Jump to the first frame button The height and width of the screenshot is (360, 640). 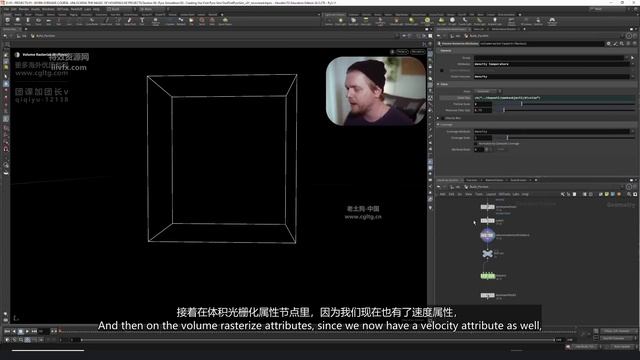pyautogui.click(x=7, y=331)
